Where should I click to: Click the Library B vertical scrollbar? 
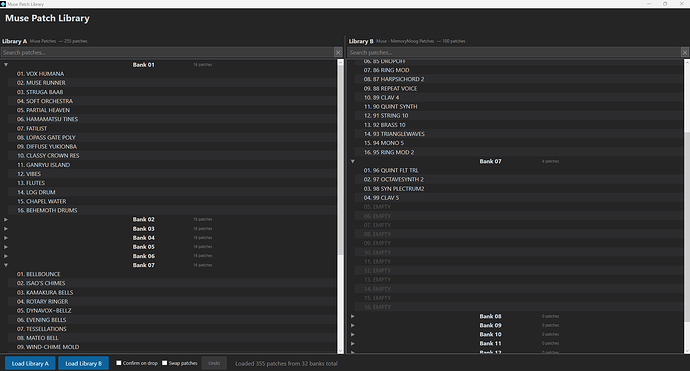(687, 206)
